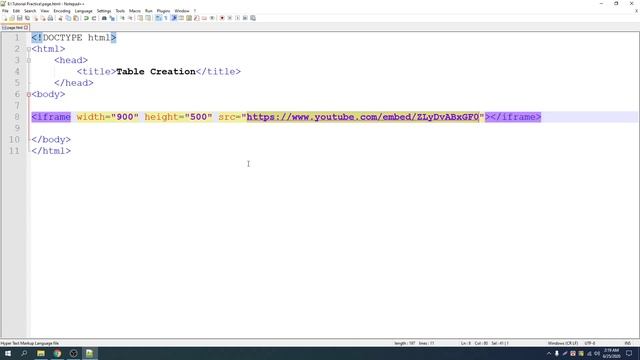Click the Cut toolbar icon
Screen dimensions: 640x360
(60, 18)
